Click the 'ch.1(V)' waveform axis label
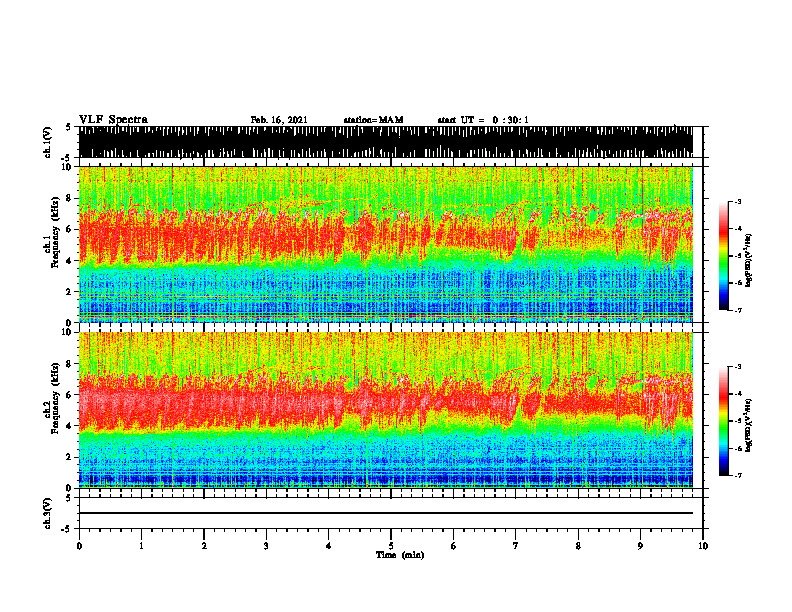The height and width of the screenshot is (612, 792). coord(48,142)
